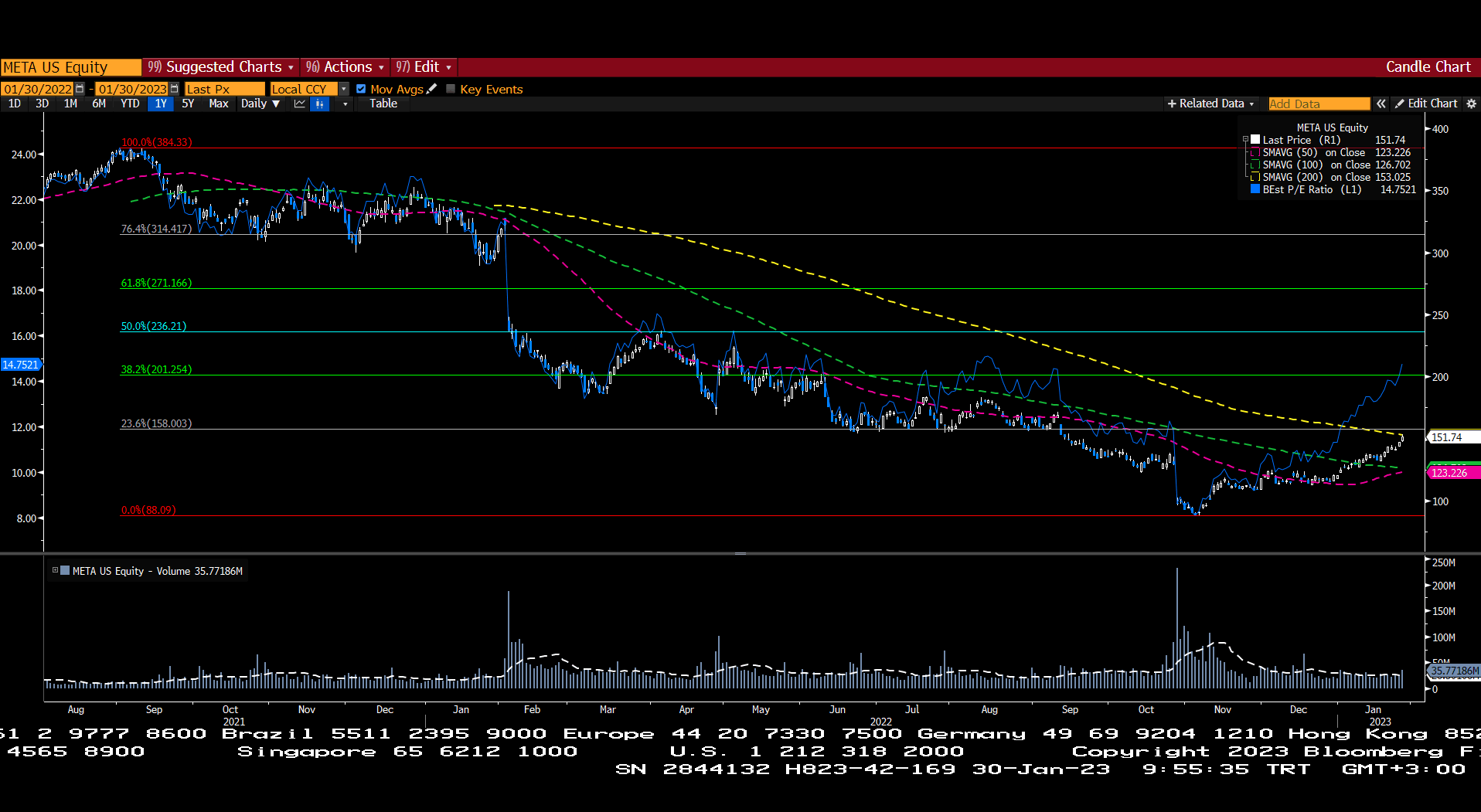Open the Edit menu dropdown
This screenshot has width=1481, height=812.
[424, 67]
